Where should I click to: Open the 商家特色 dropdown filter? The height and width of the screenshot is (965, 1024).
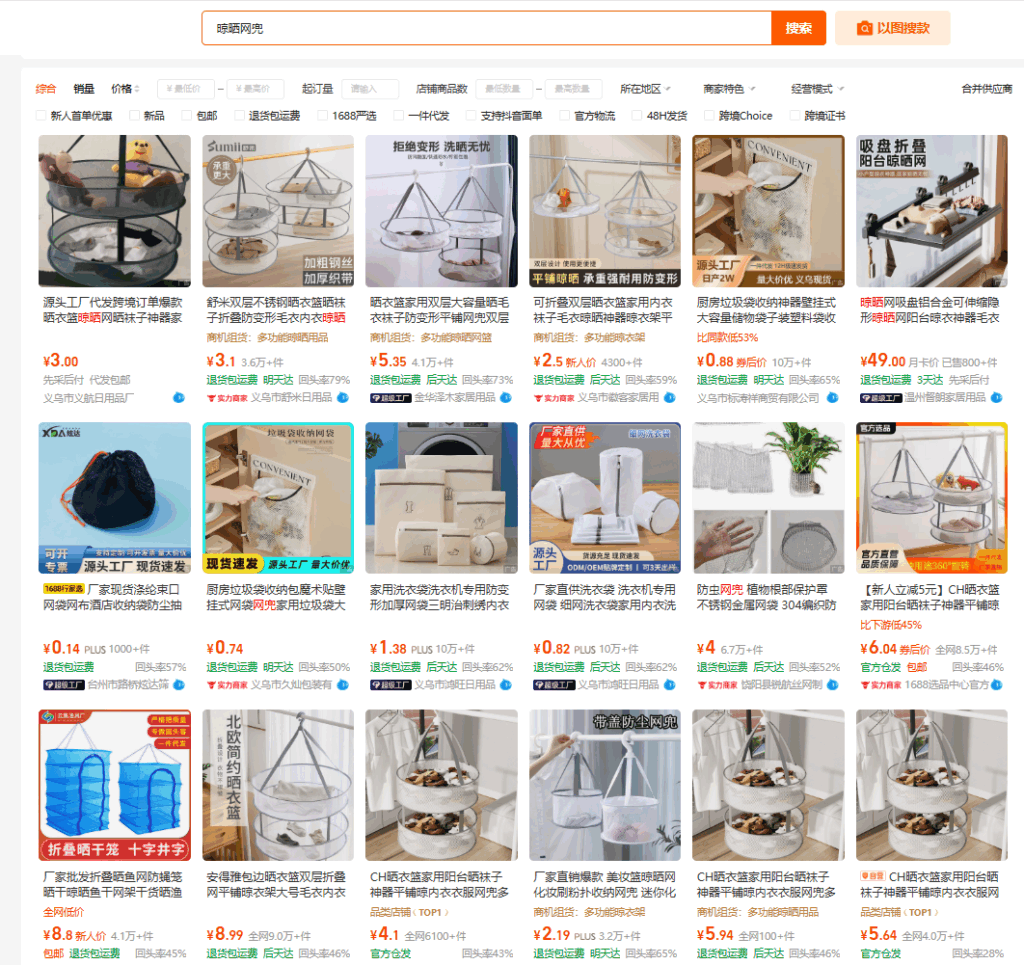point(729,89)
